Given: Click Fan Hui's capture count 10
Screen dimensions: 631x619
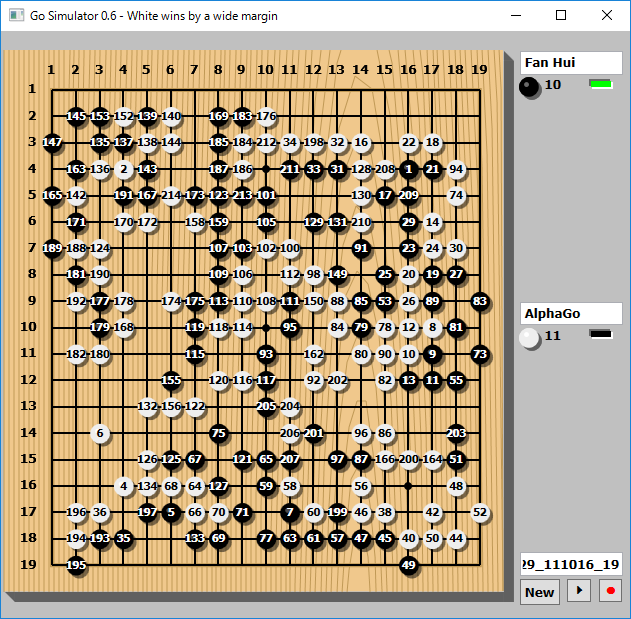Looking at the screenshot, I should tap(553, 85).
